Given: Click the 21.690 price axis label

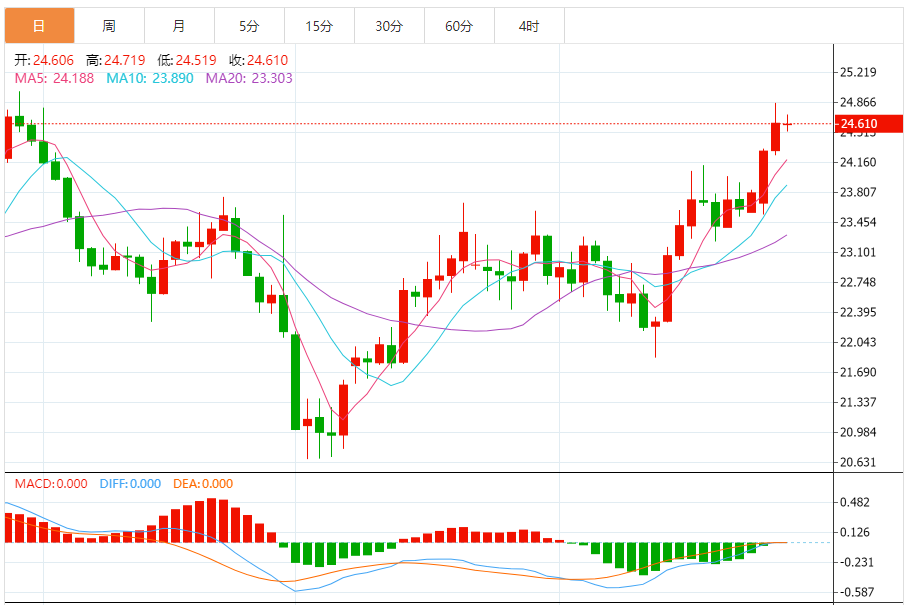Looking at the screenshot, I should point(858,372).
